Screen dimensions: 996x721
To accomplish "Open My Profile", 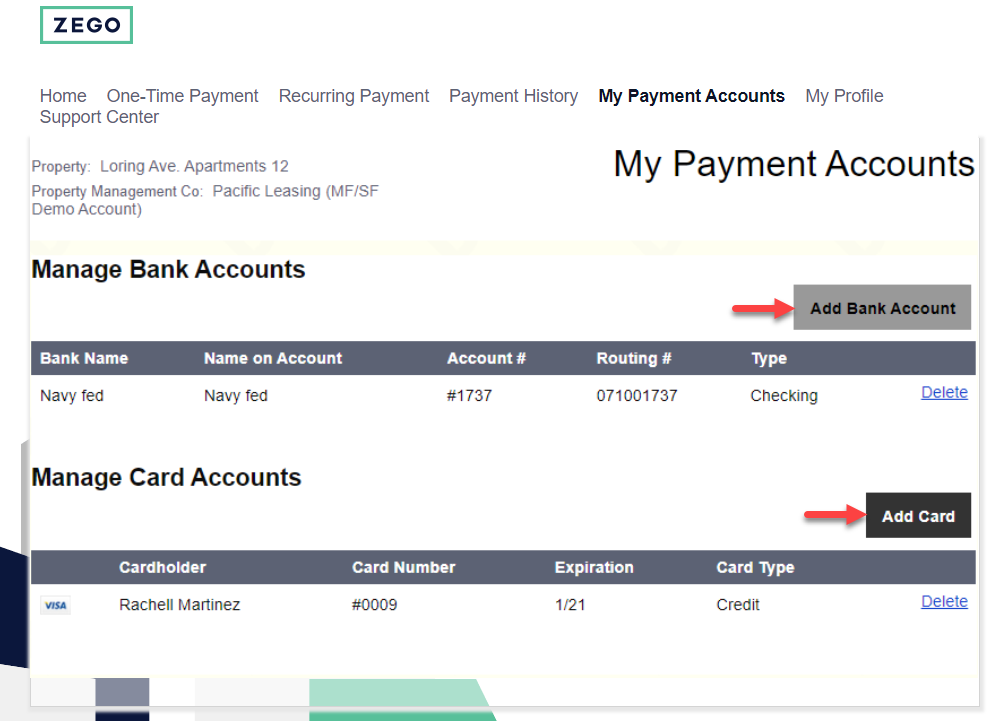I will 844,96.
